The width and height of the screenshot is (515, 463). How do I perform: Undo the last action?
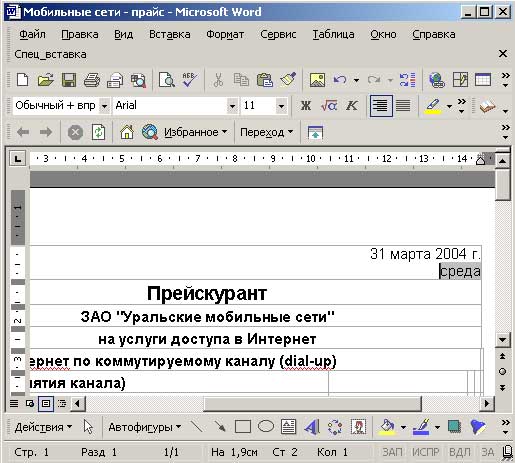click(x=340, y=80)
